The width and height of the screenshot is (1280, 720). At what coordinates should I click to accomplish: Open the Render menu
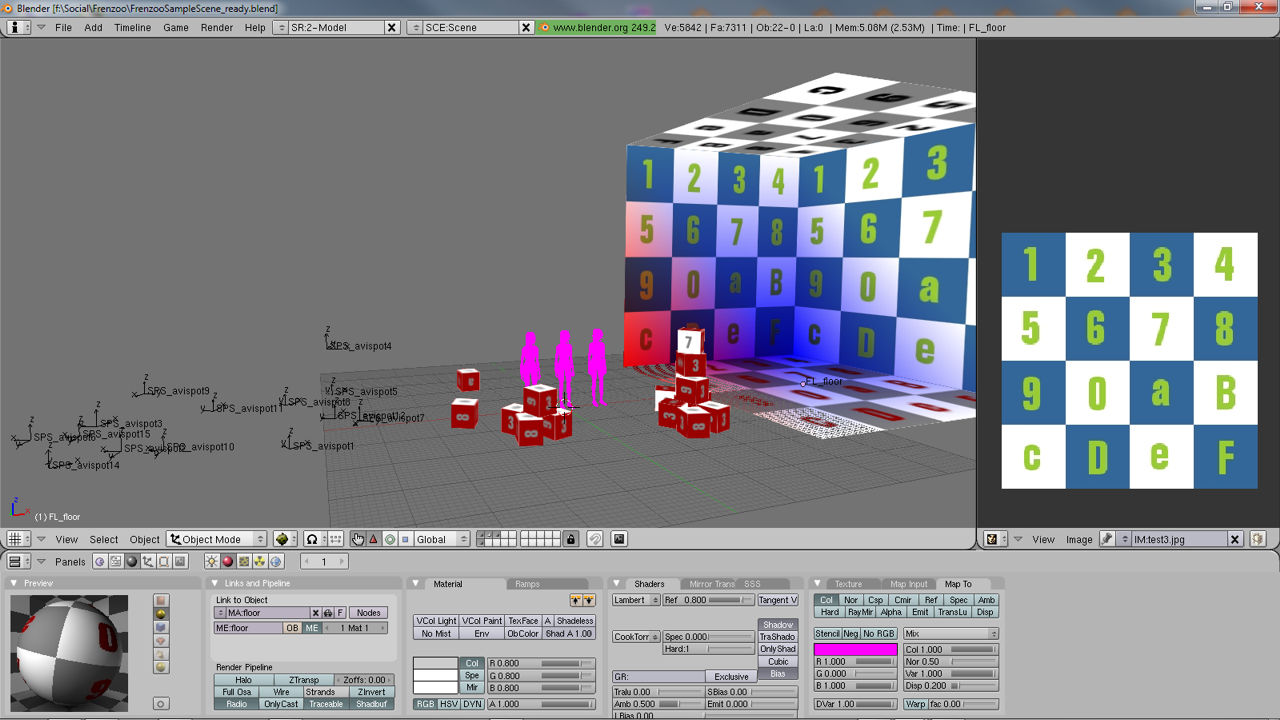(x=217, y=27)
